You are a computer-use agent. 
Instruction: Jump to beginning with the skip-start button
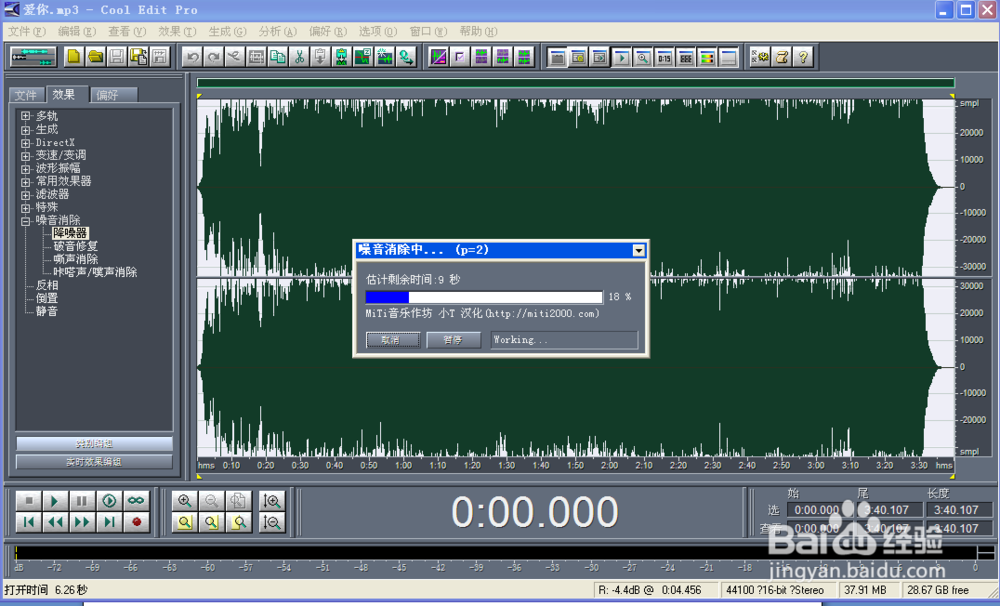tap(28, 522)
